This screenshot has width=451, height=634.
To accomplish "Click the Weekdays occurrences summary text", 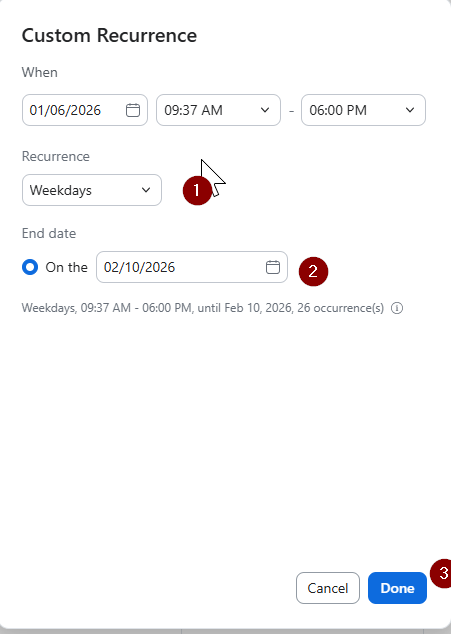I will [x=203, y=308].
